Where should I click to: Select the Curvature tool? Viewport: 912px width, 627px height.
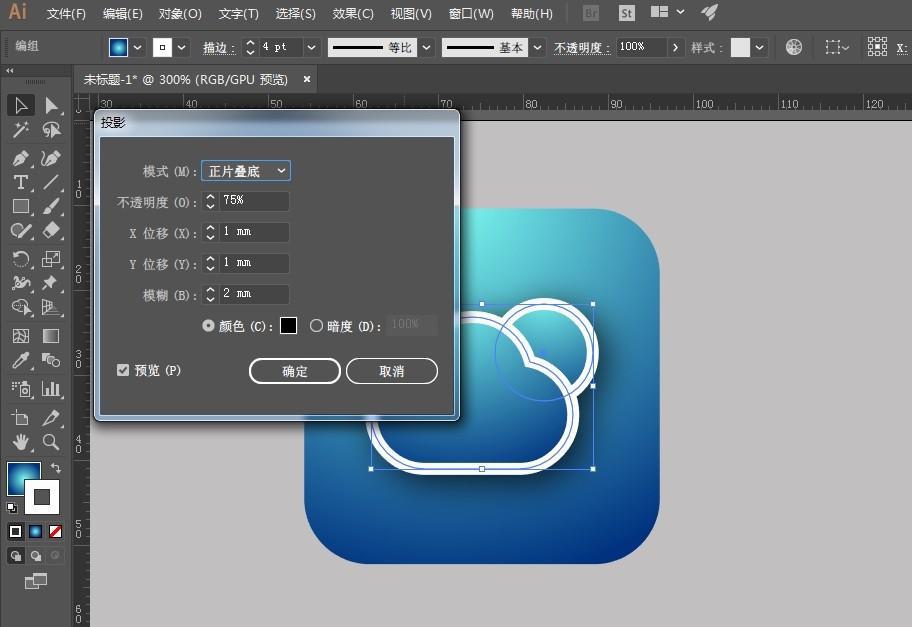pos(51,158)
